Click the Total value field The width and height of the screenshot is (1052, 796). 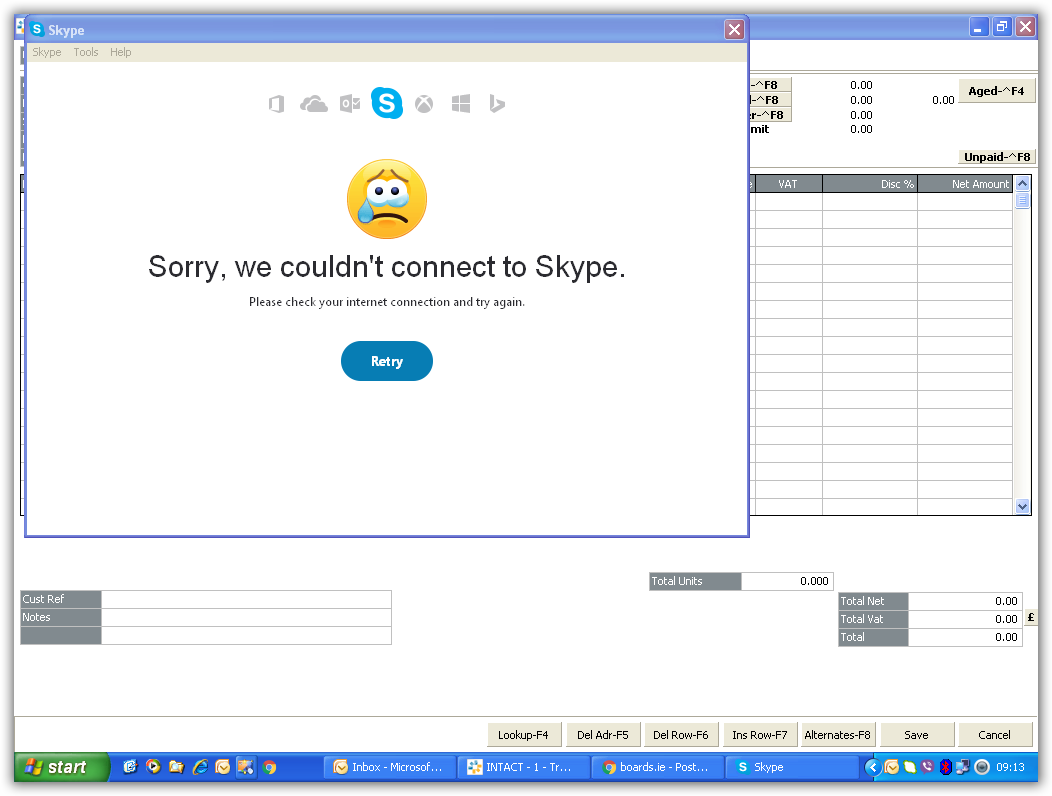click(x=965, y=638)
